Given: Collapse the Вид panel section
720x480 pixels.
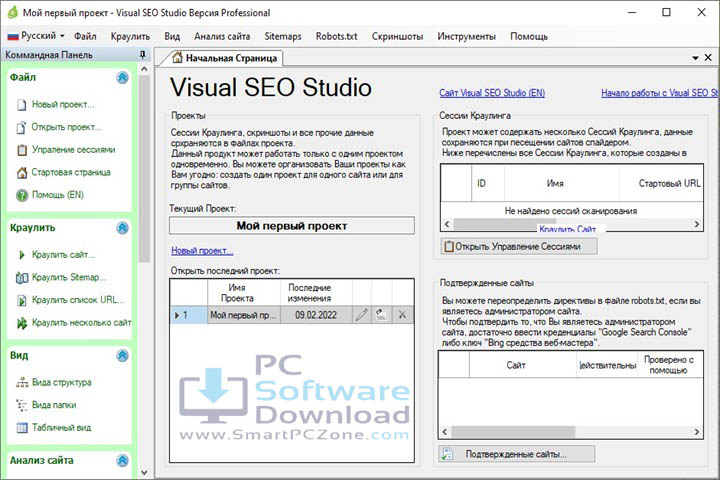Looking at the screenshot, I should [122, 356].
